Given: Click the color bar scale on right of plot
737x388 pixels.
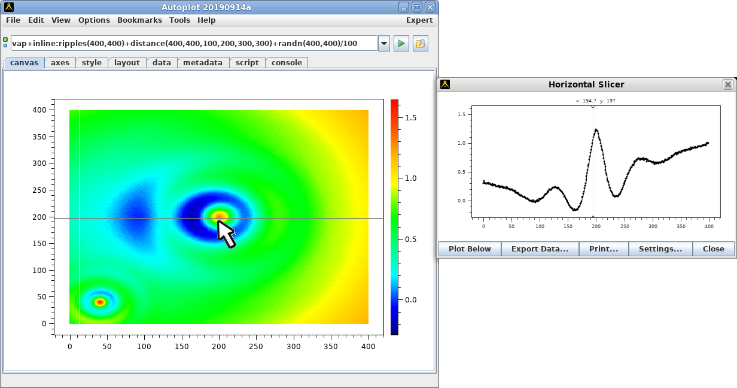Looking at the screenshot, I should click(394, 217).
